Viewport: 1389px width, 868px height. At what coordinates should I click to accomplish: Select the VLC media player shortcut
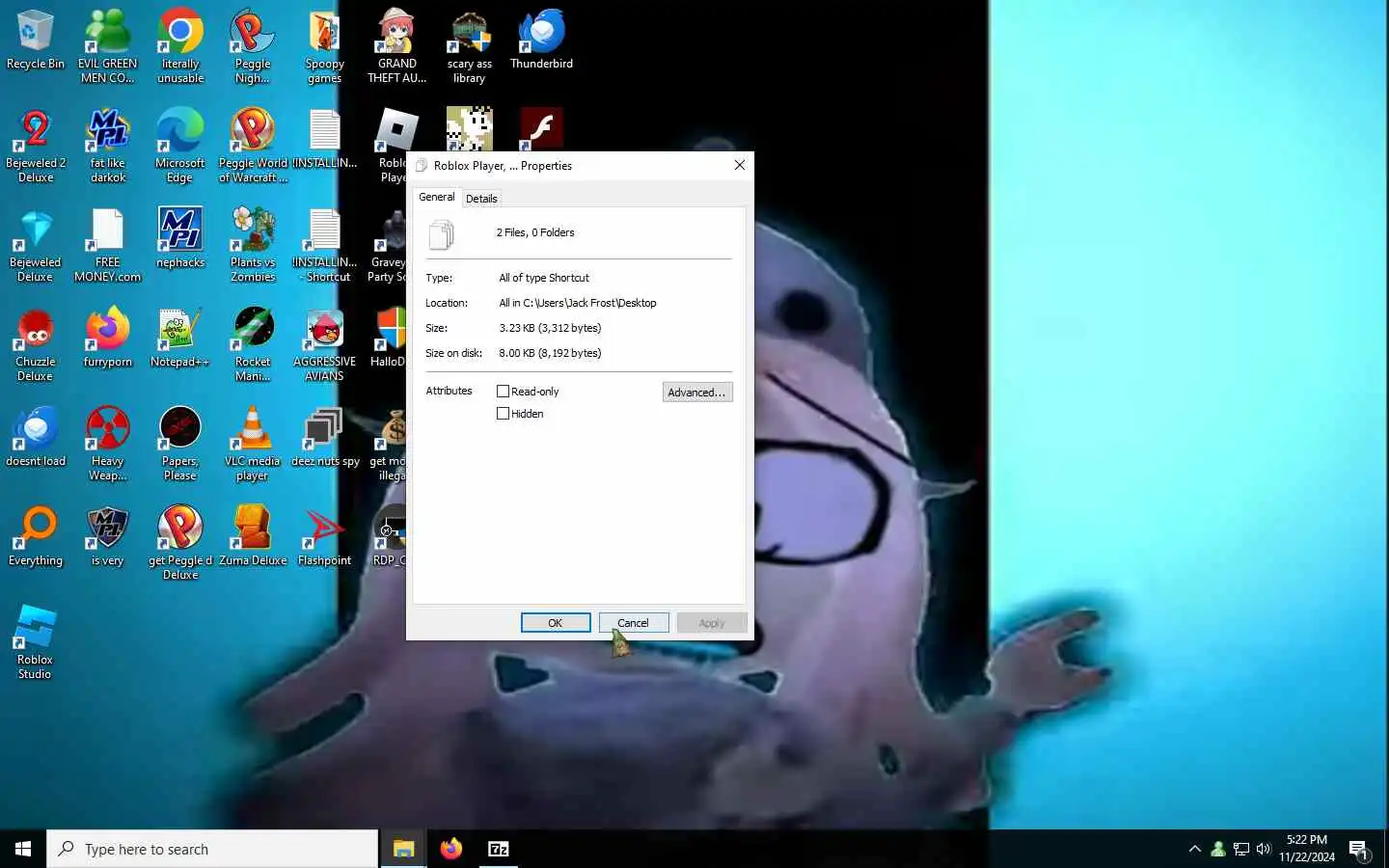(x=253, y=444)
